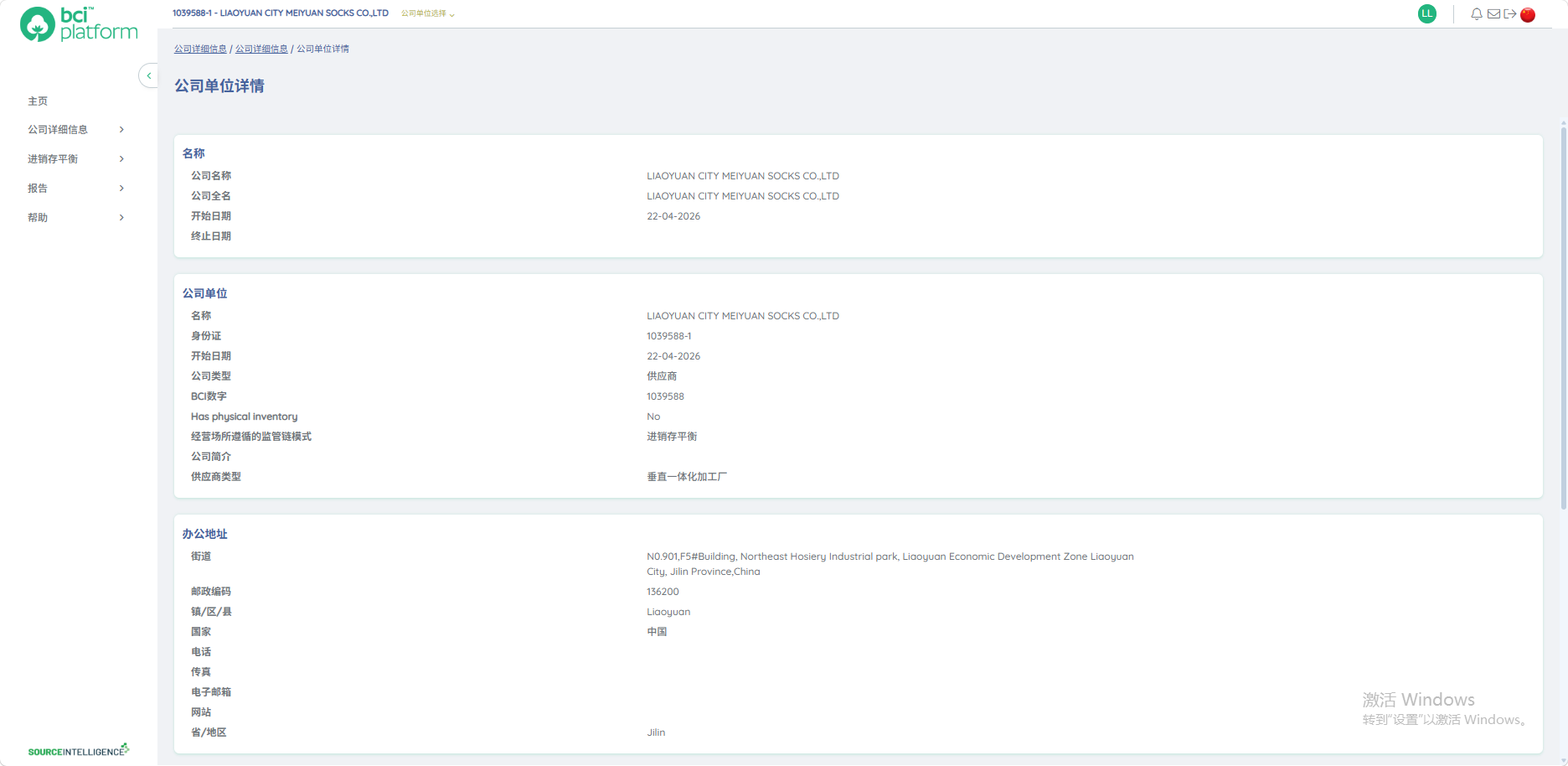The height and width of the screenshot is (766, 1568).
Task: Click the 公司简介 label
Action: (211, 457)
